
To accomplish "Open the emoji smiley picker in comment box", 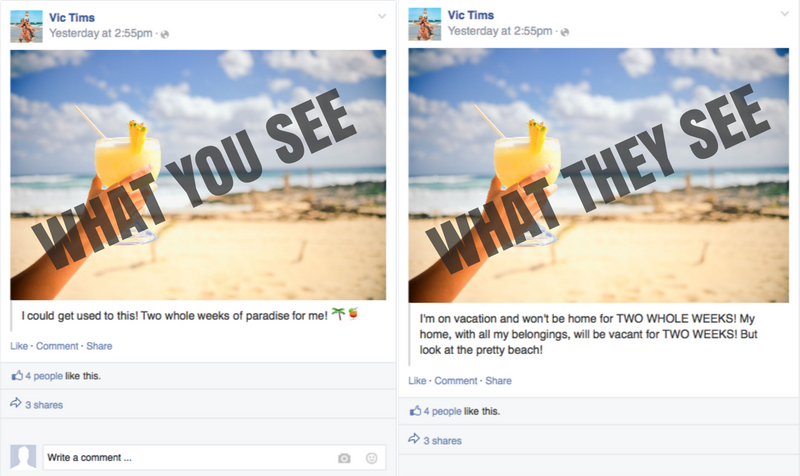I will point(371,458).
